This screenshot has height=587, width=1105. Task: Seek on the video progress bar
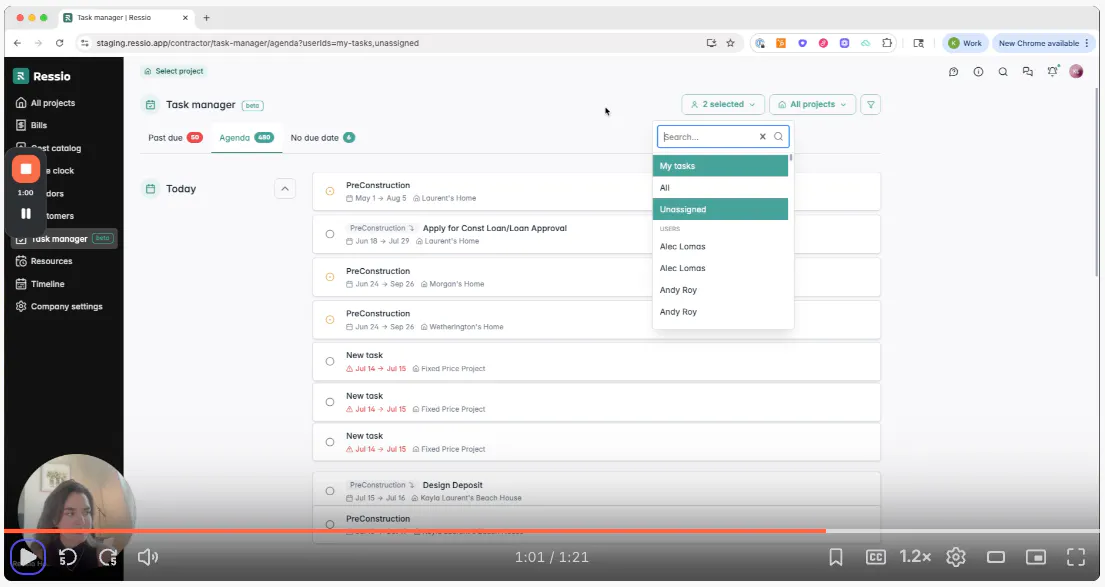tap(552, 531)
